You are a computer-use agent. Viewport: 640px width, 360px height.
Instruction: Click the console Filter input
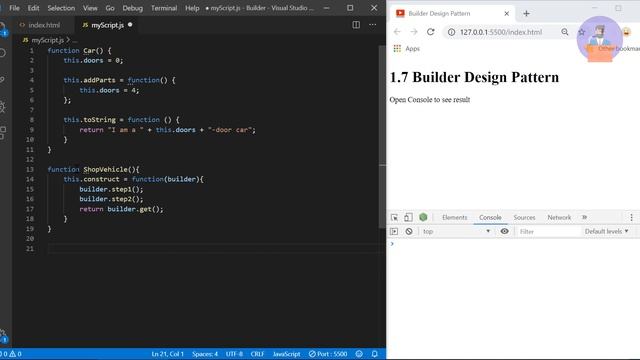(x=548, y=231)
